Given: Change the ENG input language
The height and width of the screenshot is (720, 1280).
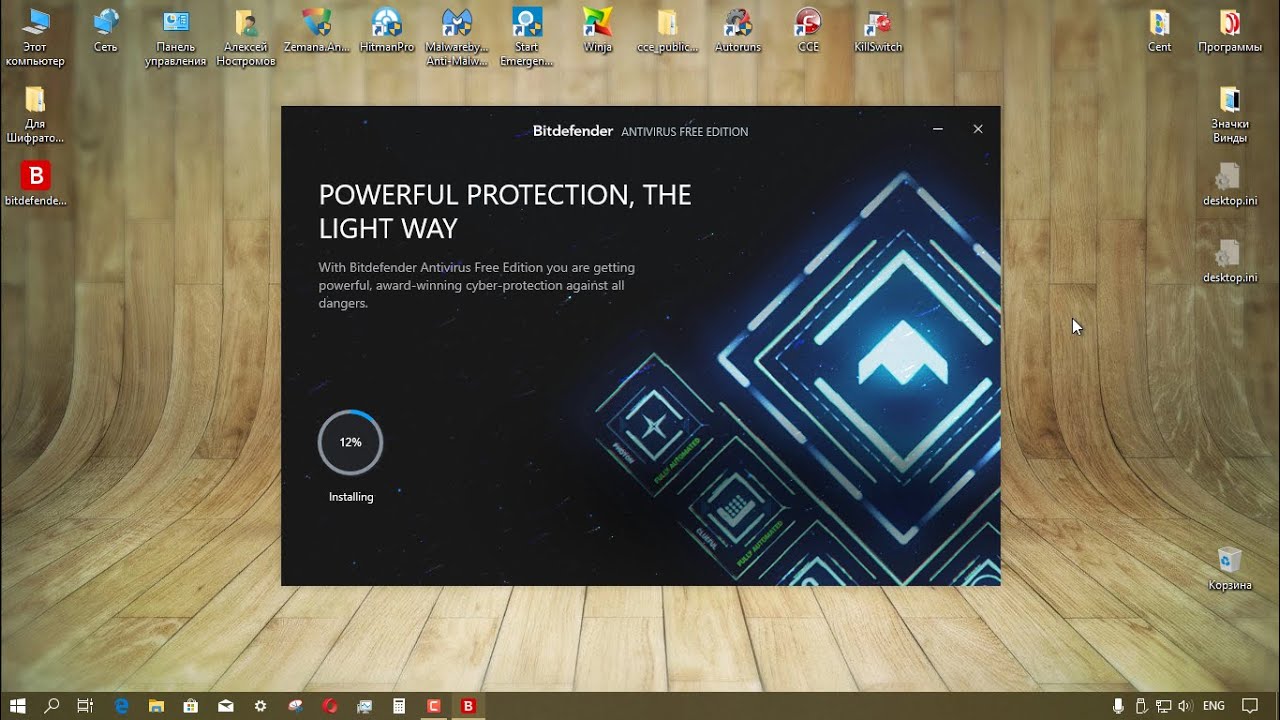Looking at the screenshot, I should pyautogui.click(x=1214, y=706).
